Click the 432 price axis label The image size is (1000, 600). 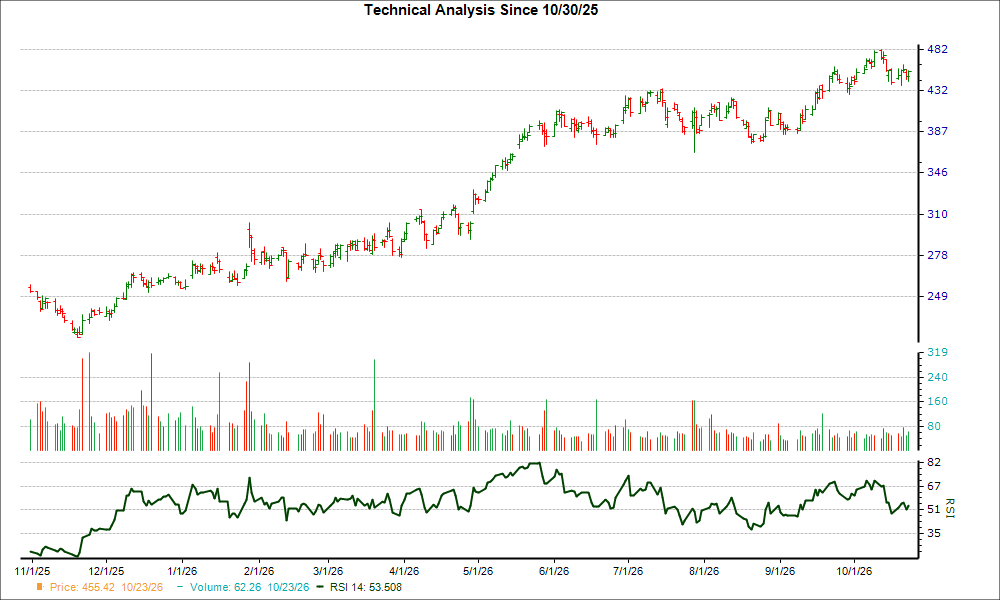pos(937,91)
